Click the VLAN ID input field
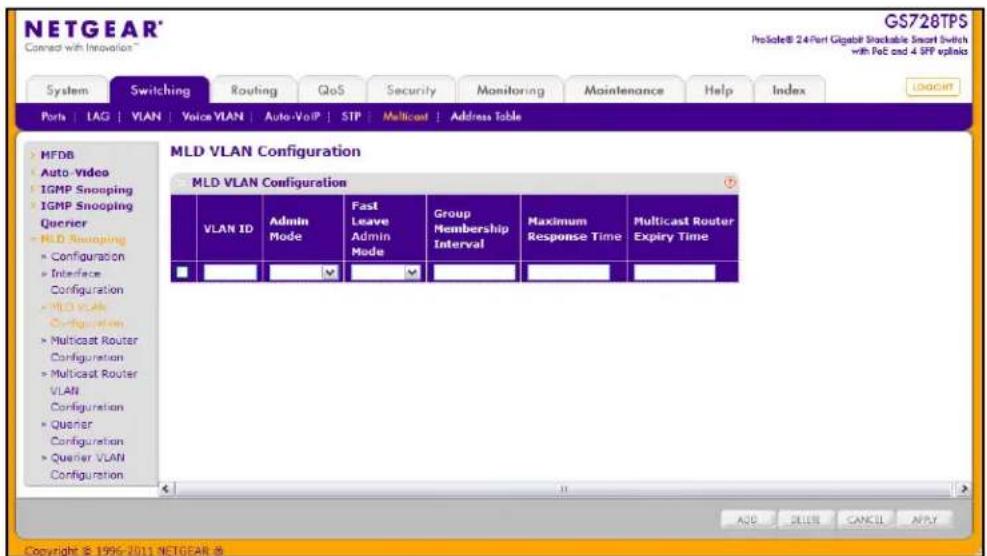Image resolution: width=987 pixels, height=556 pixels. click(230, 272)
